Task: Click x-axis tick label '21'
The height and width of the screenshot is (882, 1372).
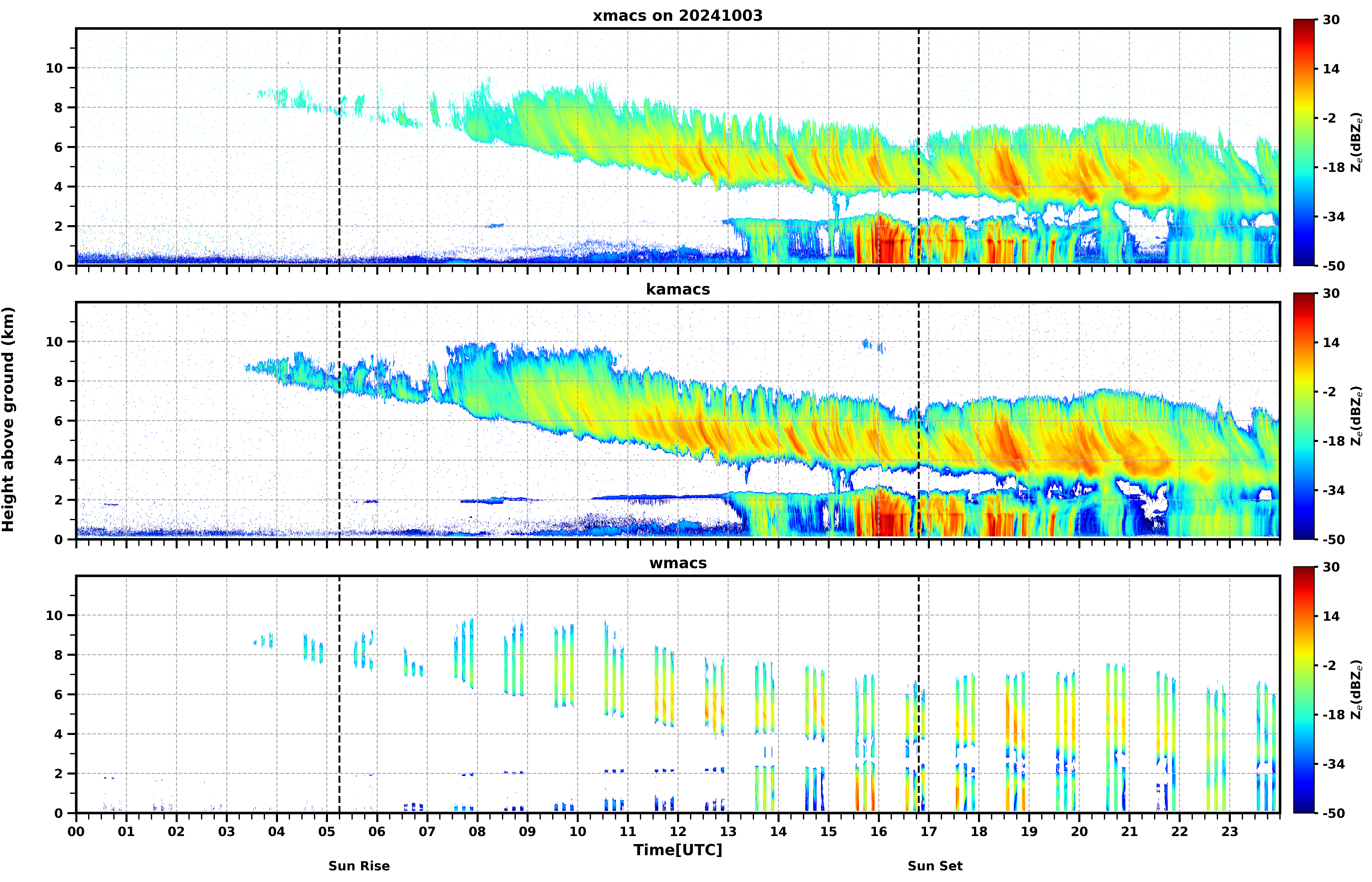Action: tap(1129, 832)
